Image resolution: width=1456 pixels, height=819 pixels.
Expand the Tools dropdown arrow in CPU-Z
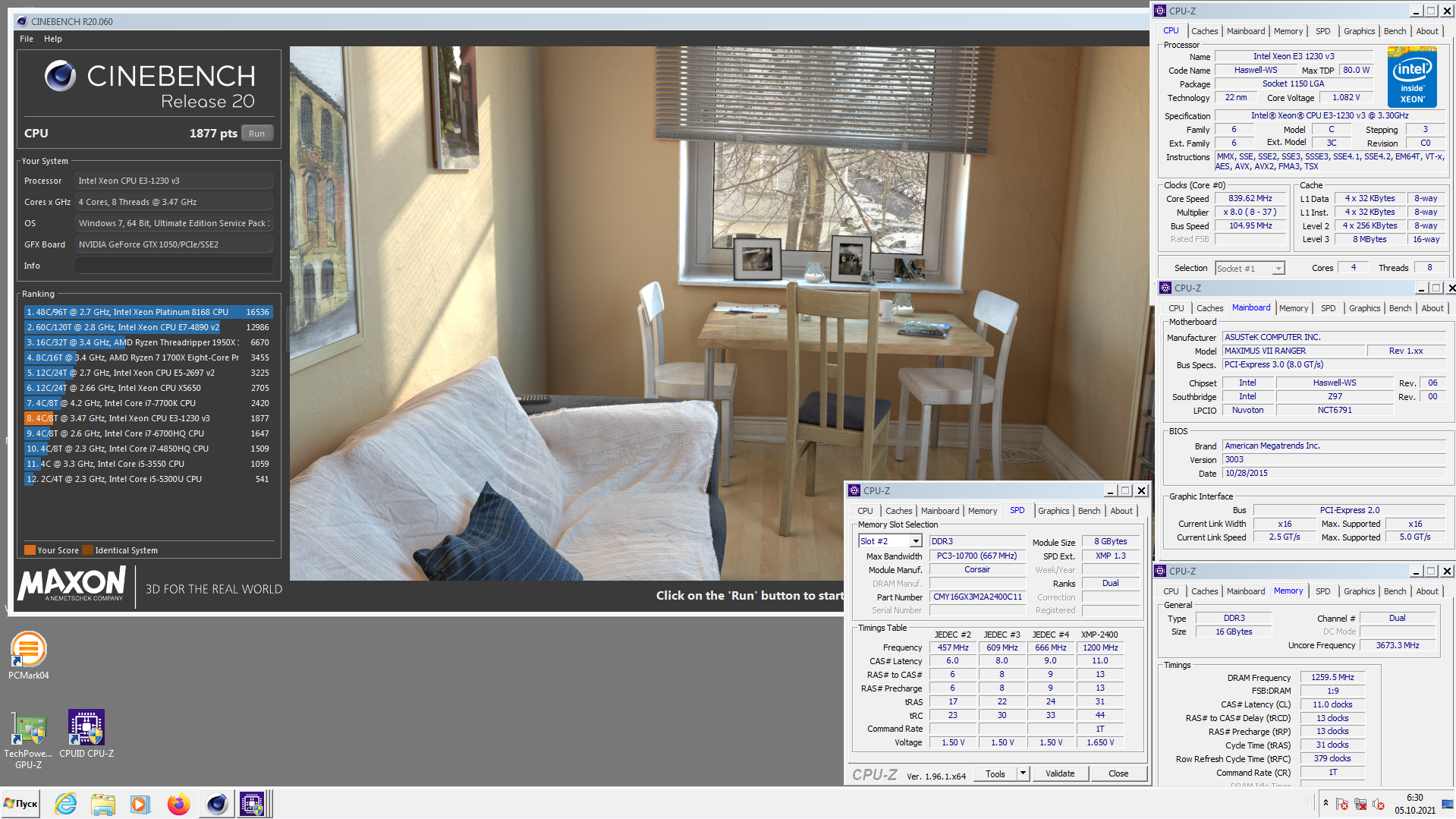click(1023, 773)
